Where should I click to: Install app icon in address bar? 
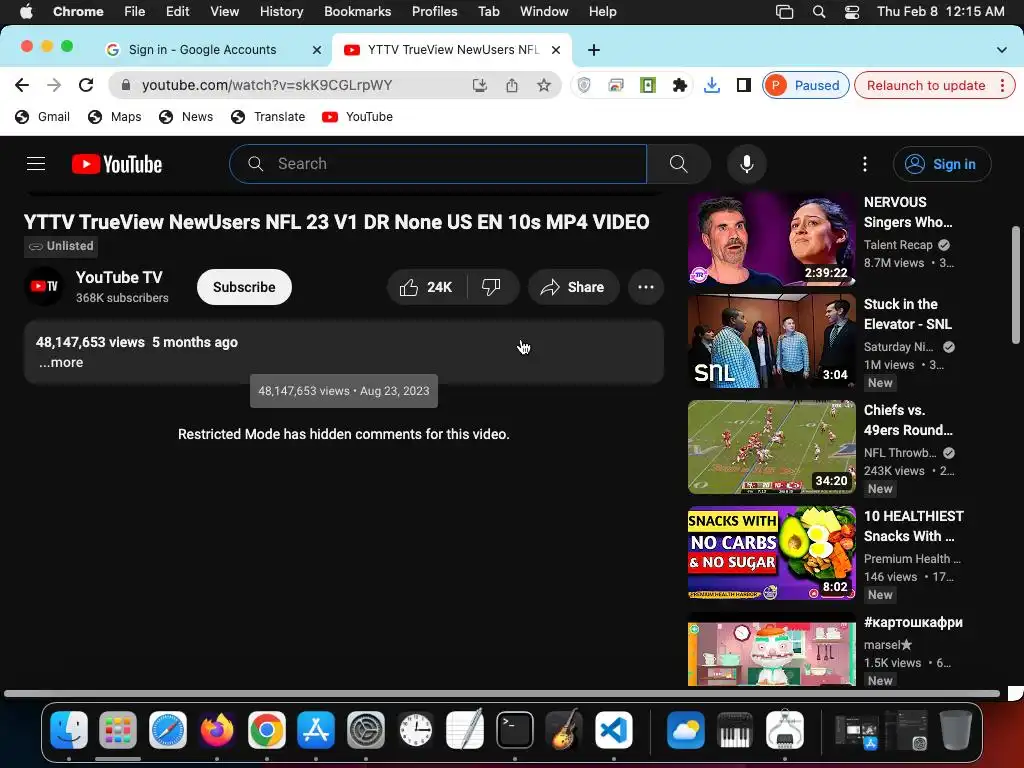pyautogui.click(x=480, y=85)
